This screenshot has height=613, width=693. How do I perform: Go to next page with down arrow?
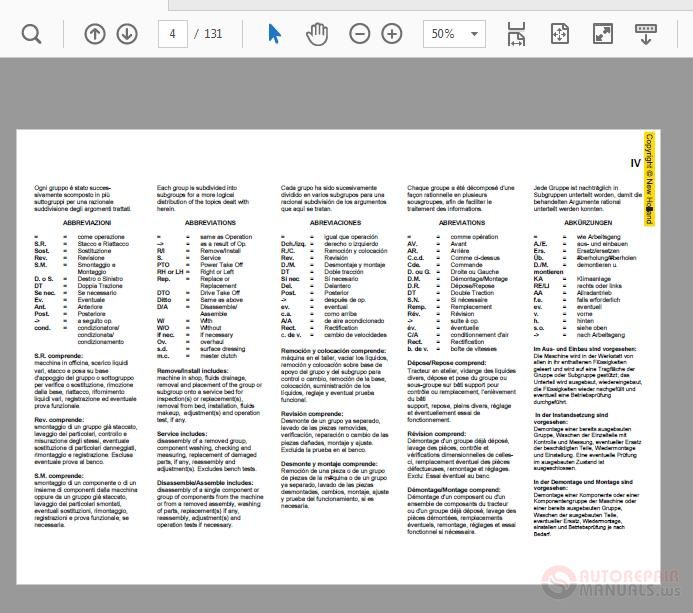pyautogui.click(x=127, y=34)
